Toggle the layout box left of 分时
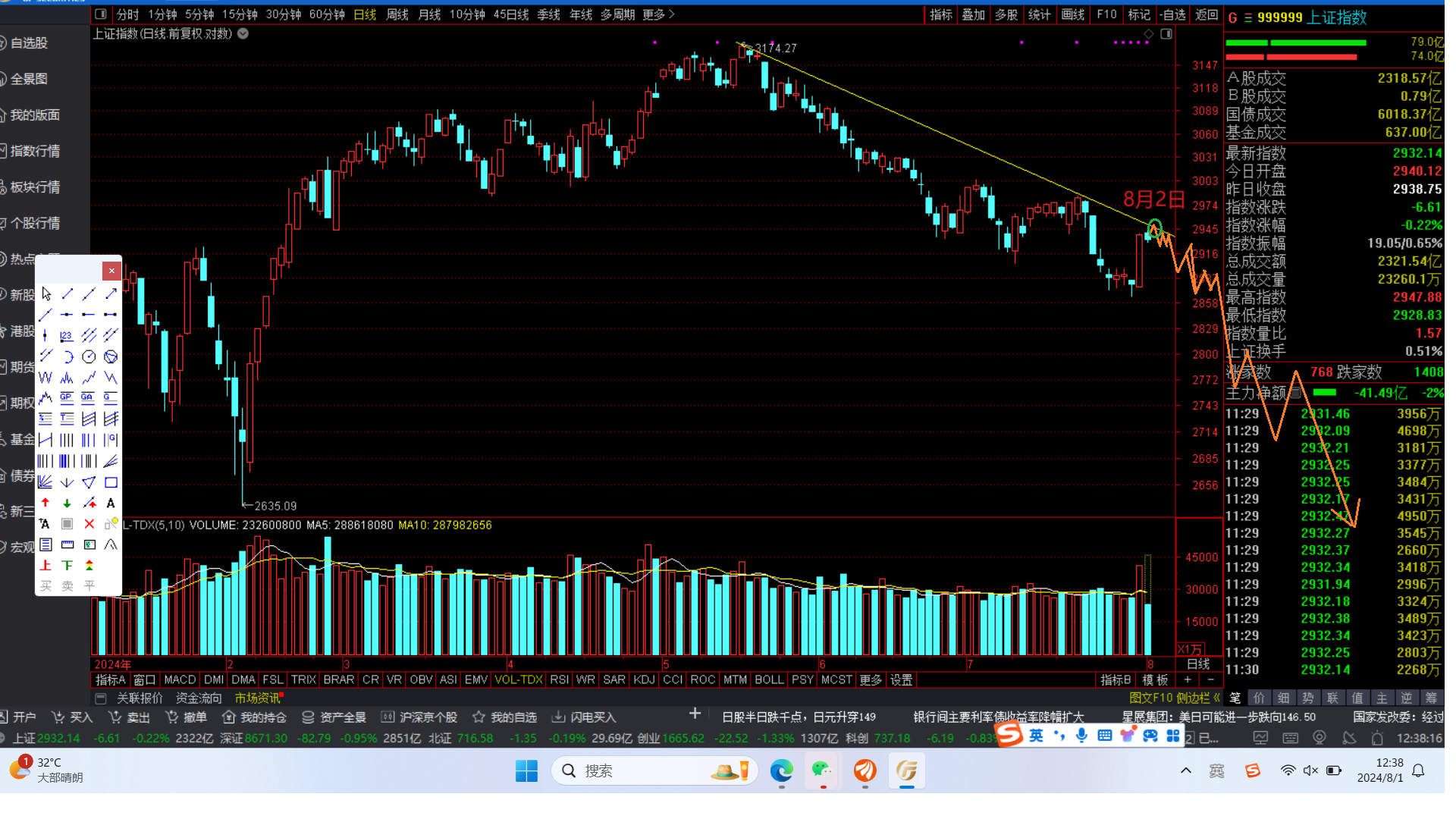Viewport: 1456px width, 819px height. coord(101,14)
